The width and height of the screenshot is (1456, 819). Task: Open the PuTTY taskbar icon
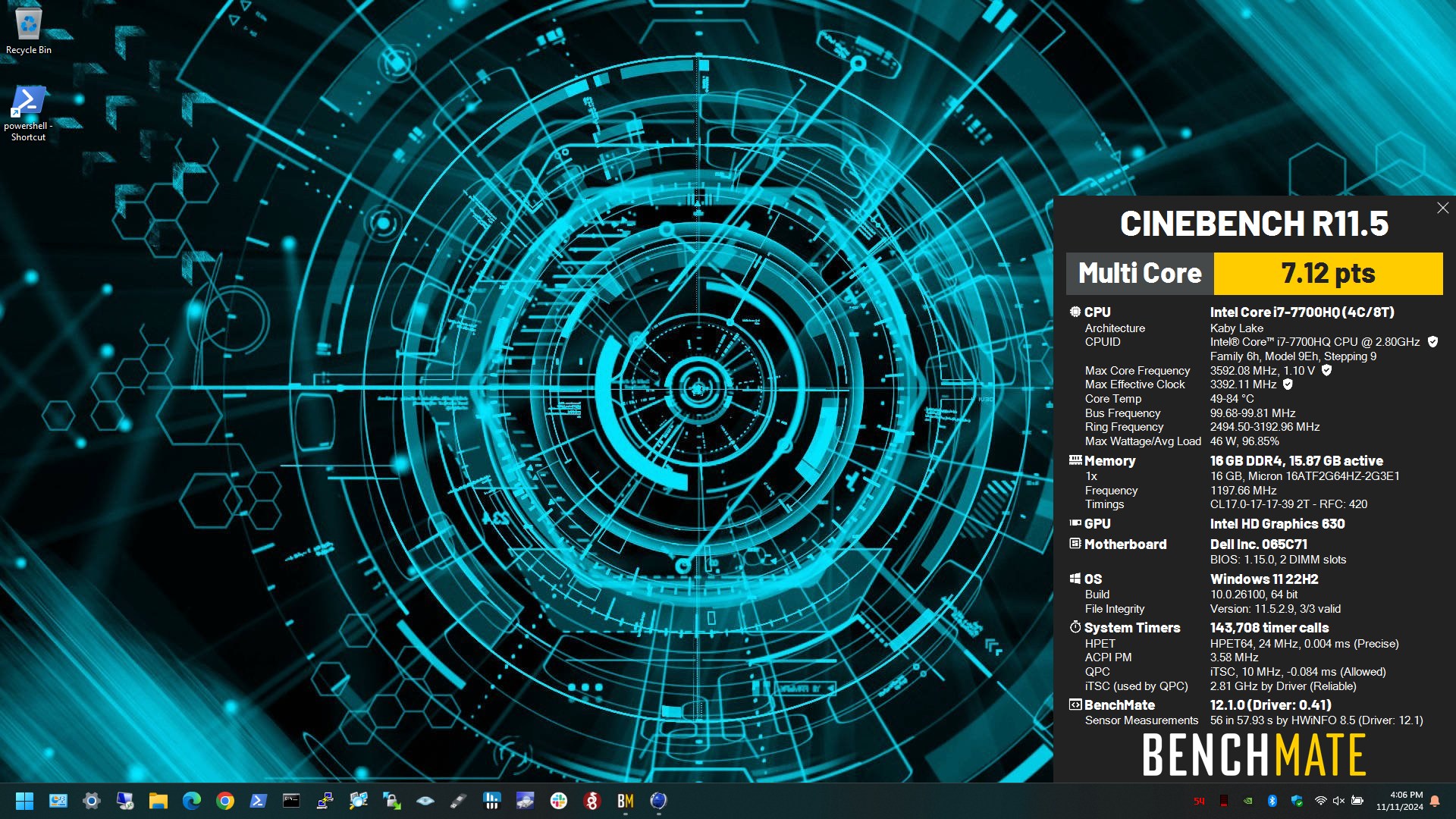tap(325, 801)
